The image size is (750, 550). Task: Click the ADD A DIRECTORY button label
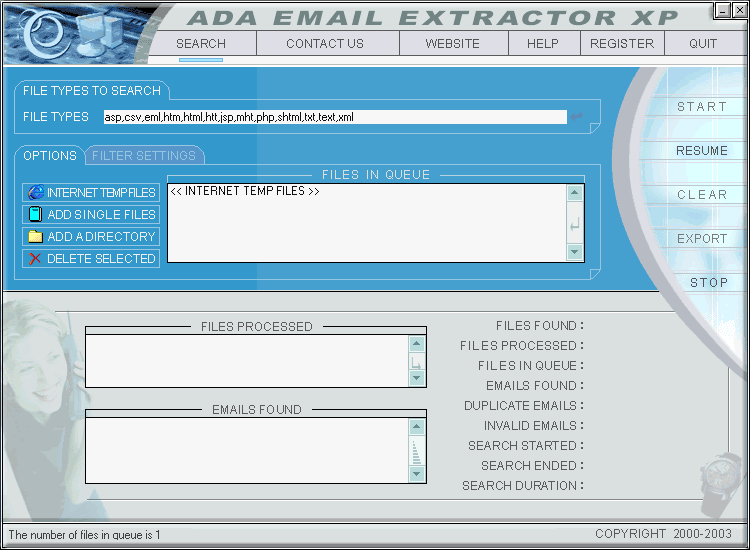click(101, 237)
